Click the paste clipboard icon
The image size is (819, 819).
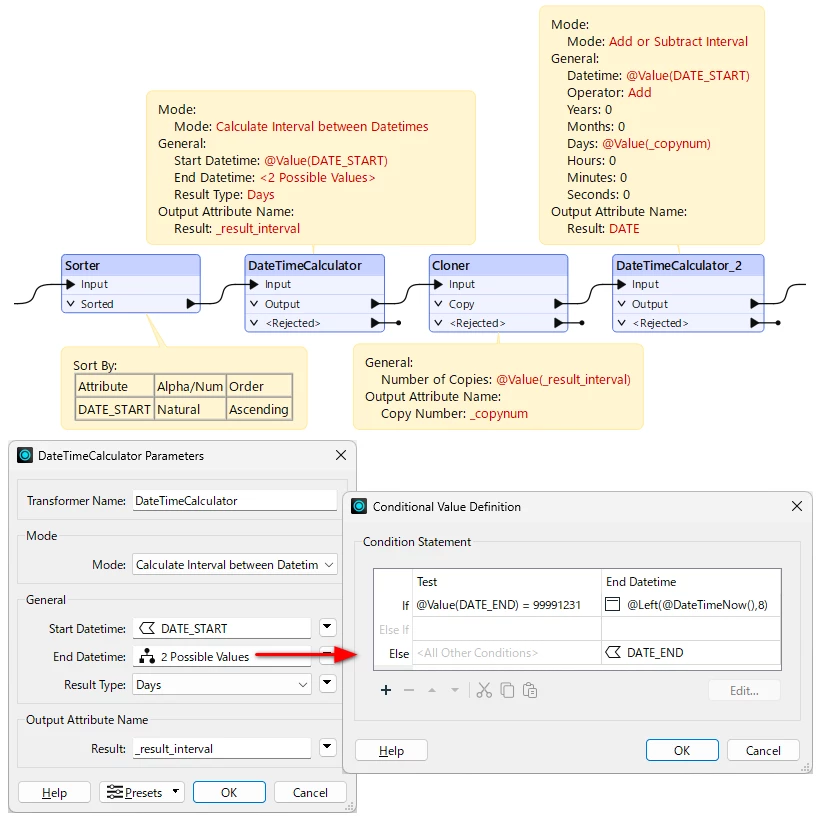tap(530, 691)
